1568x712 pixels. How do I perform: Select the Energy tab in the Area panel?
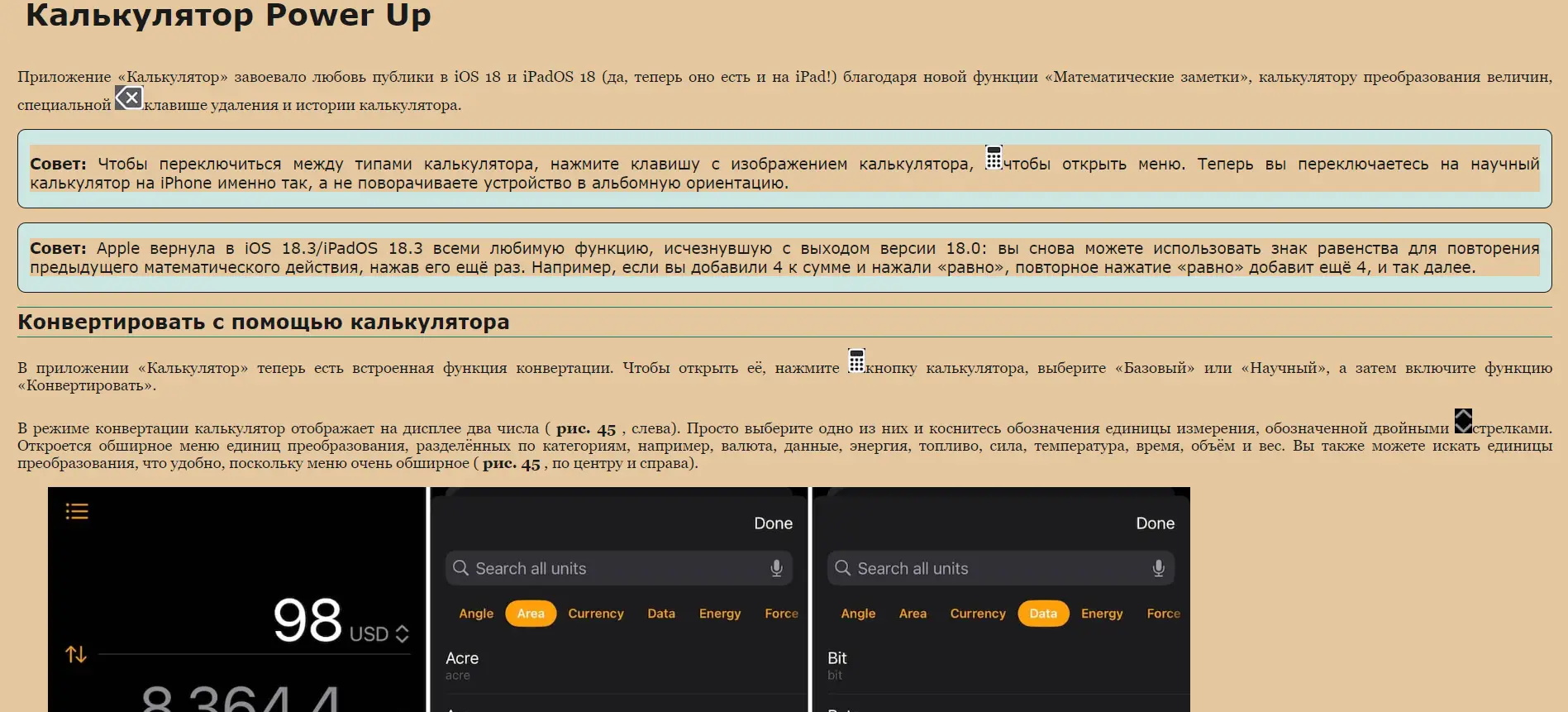click(720, 614)
